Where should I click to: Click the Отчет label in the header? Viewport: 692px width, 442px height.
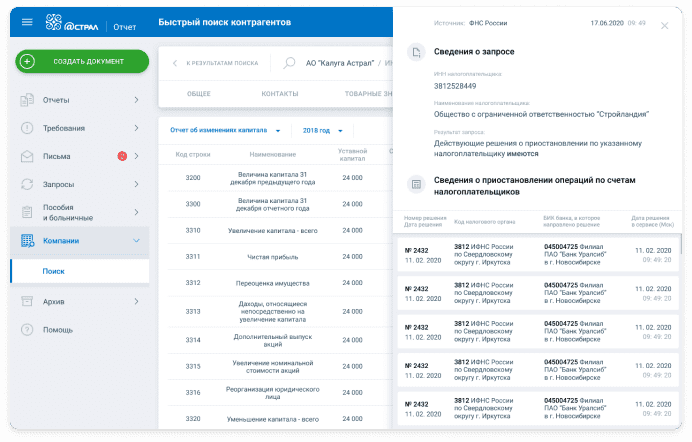(x=124, y=27)
